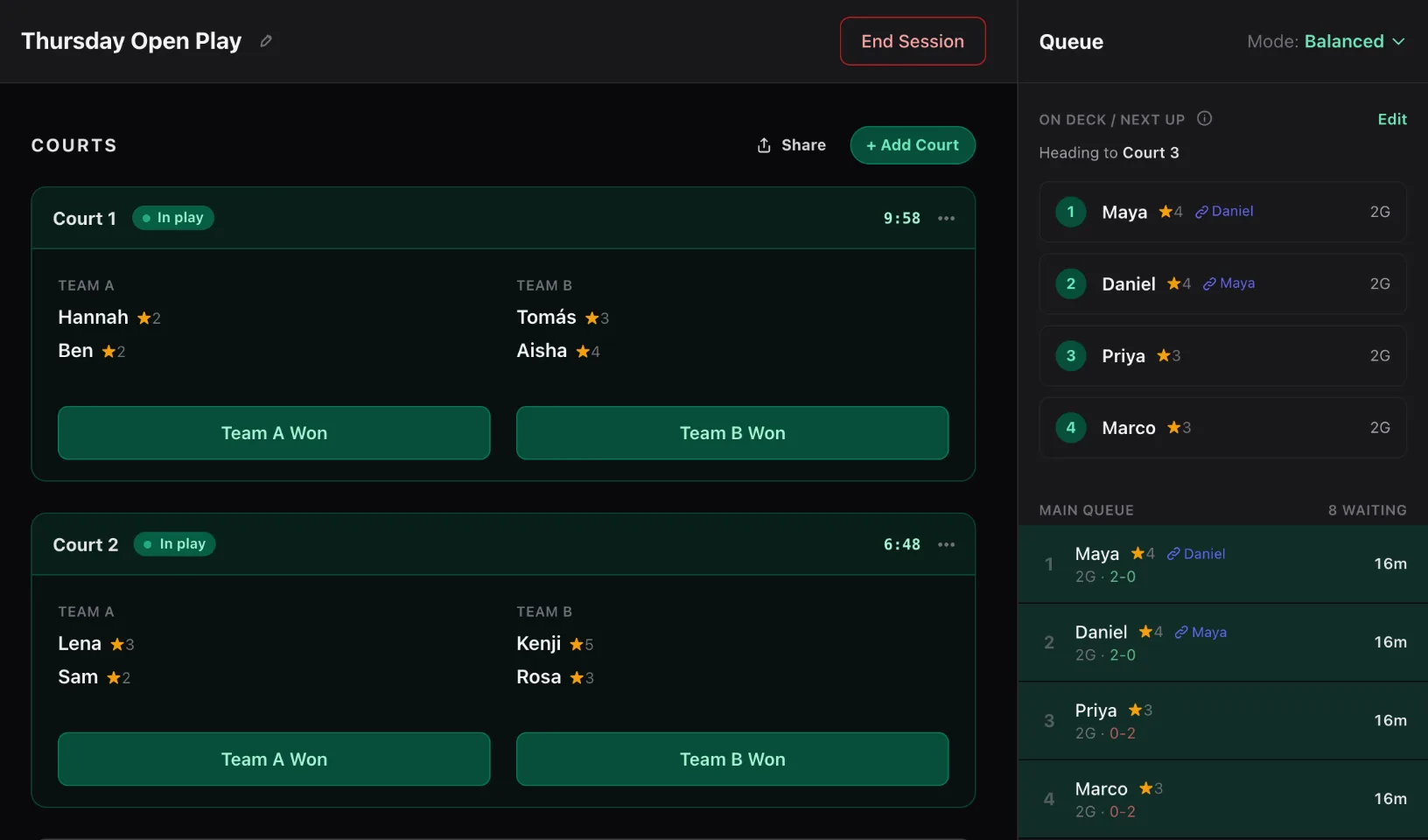Click player Tomás on Court 1
This screenshot has width=1428, height=840.
point(546,318)
